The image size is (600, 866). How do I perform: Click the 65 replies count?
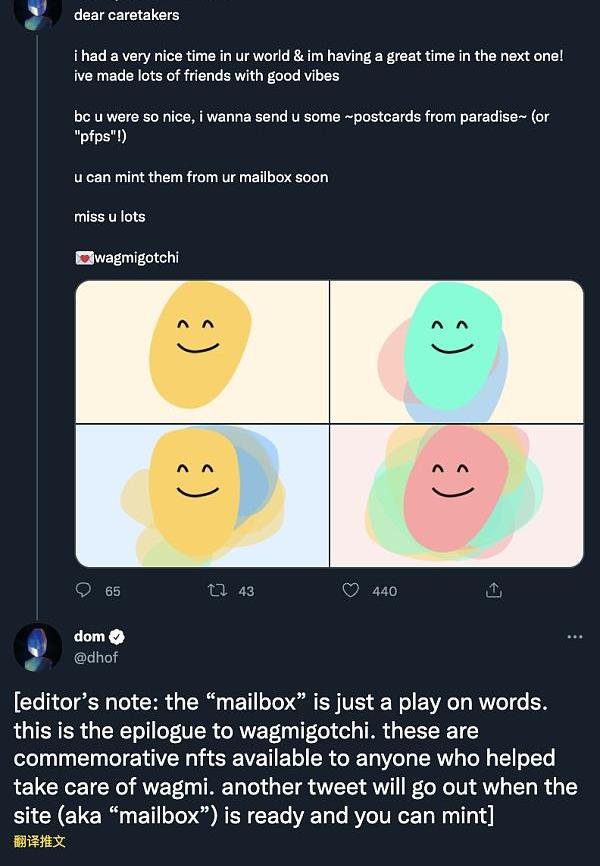click(x=112, y=591)
